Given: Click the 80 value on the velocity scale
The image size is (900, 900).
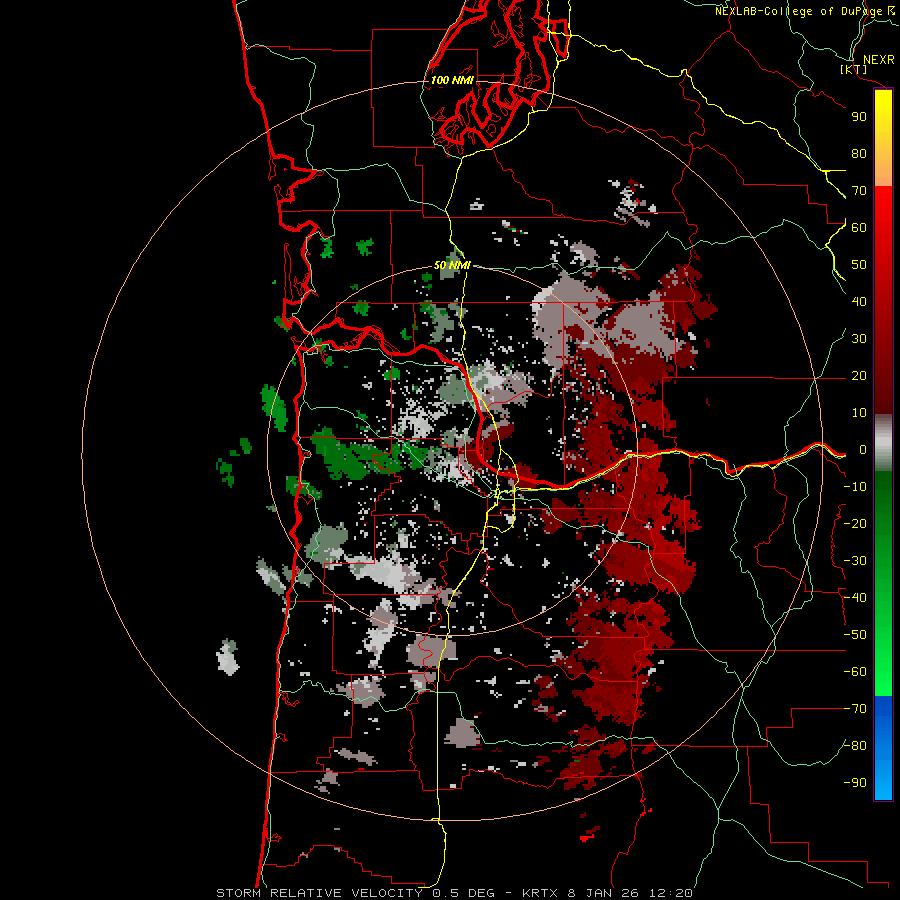Looking at the screenshot, I should 859,153.
